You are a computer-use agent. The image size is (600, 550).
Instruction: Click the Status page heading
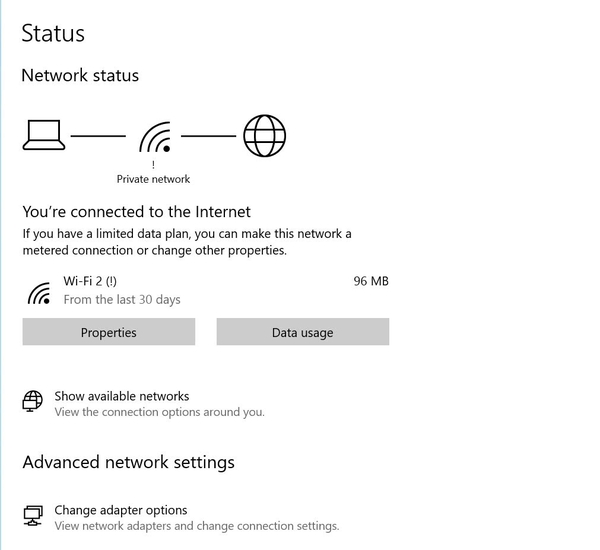tap(53, 33)
